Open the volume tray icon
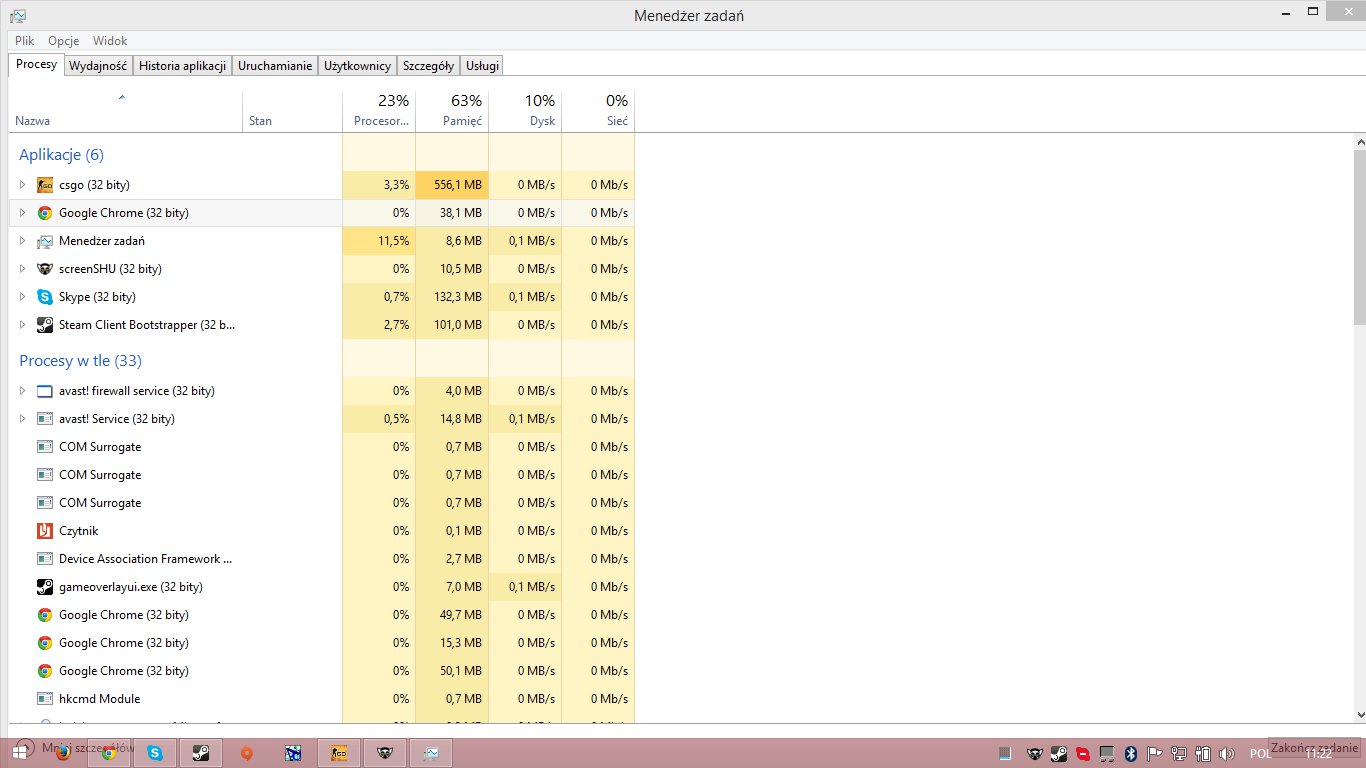 [x=1227, y=753]
